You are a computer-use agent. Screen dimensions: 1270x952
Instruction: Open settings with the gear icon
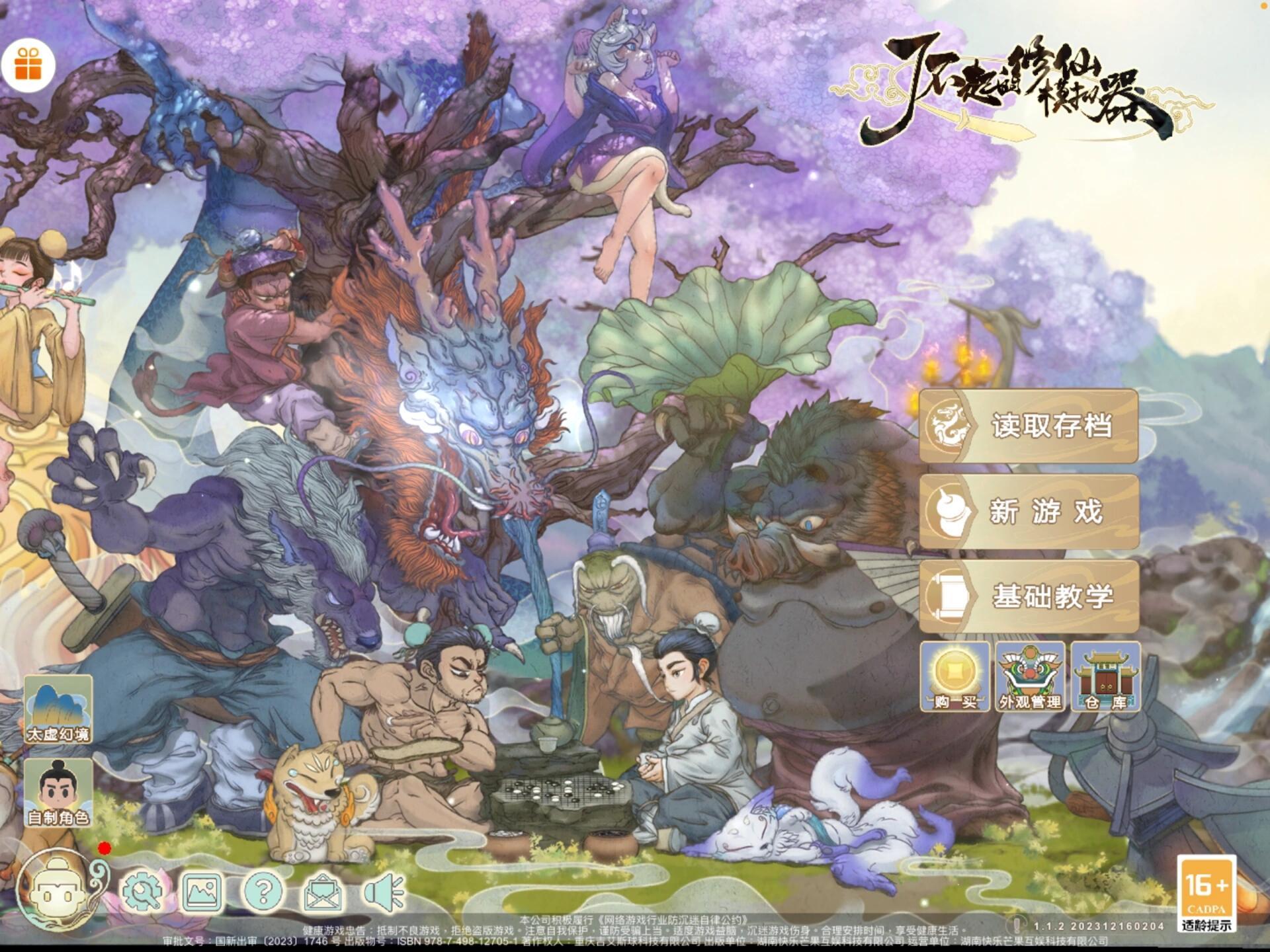click(x=142, y=892)
